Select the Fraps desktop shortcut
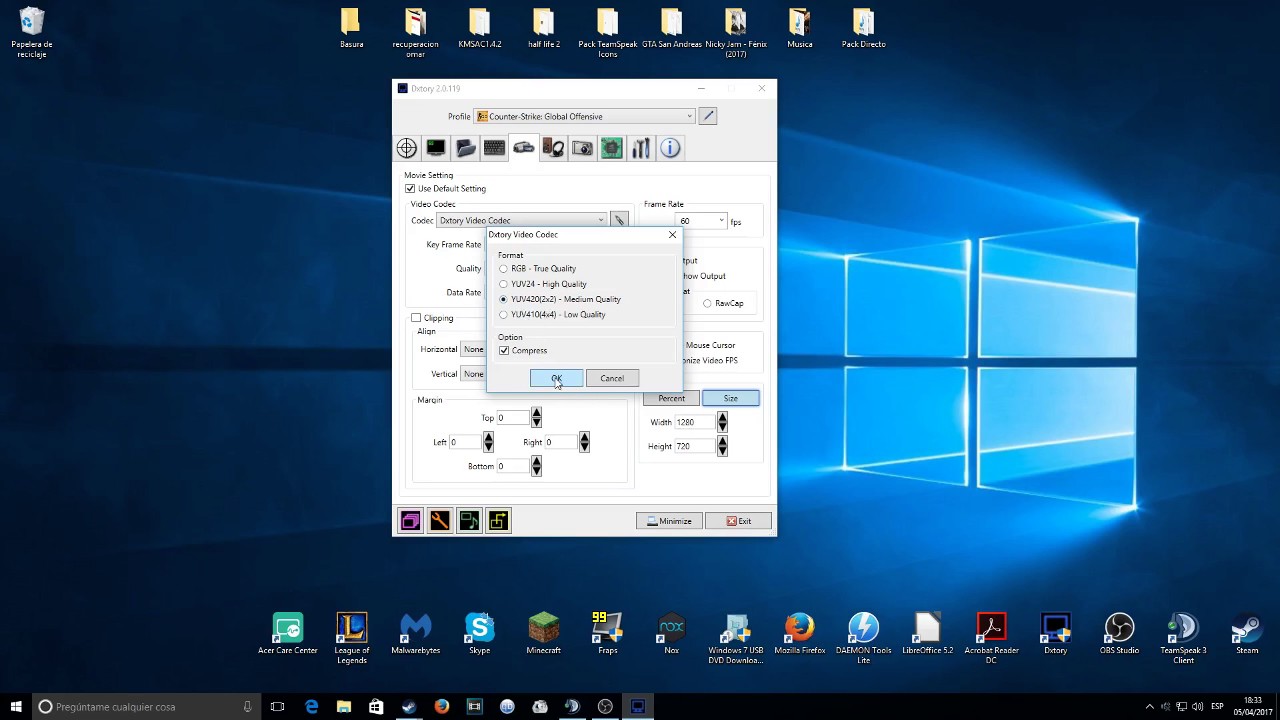Image resolution: width=1280 pixels, height=720 pixels. coord(607,634)
